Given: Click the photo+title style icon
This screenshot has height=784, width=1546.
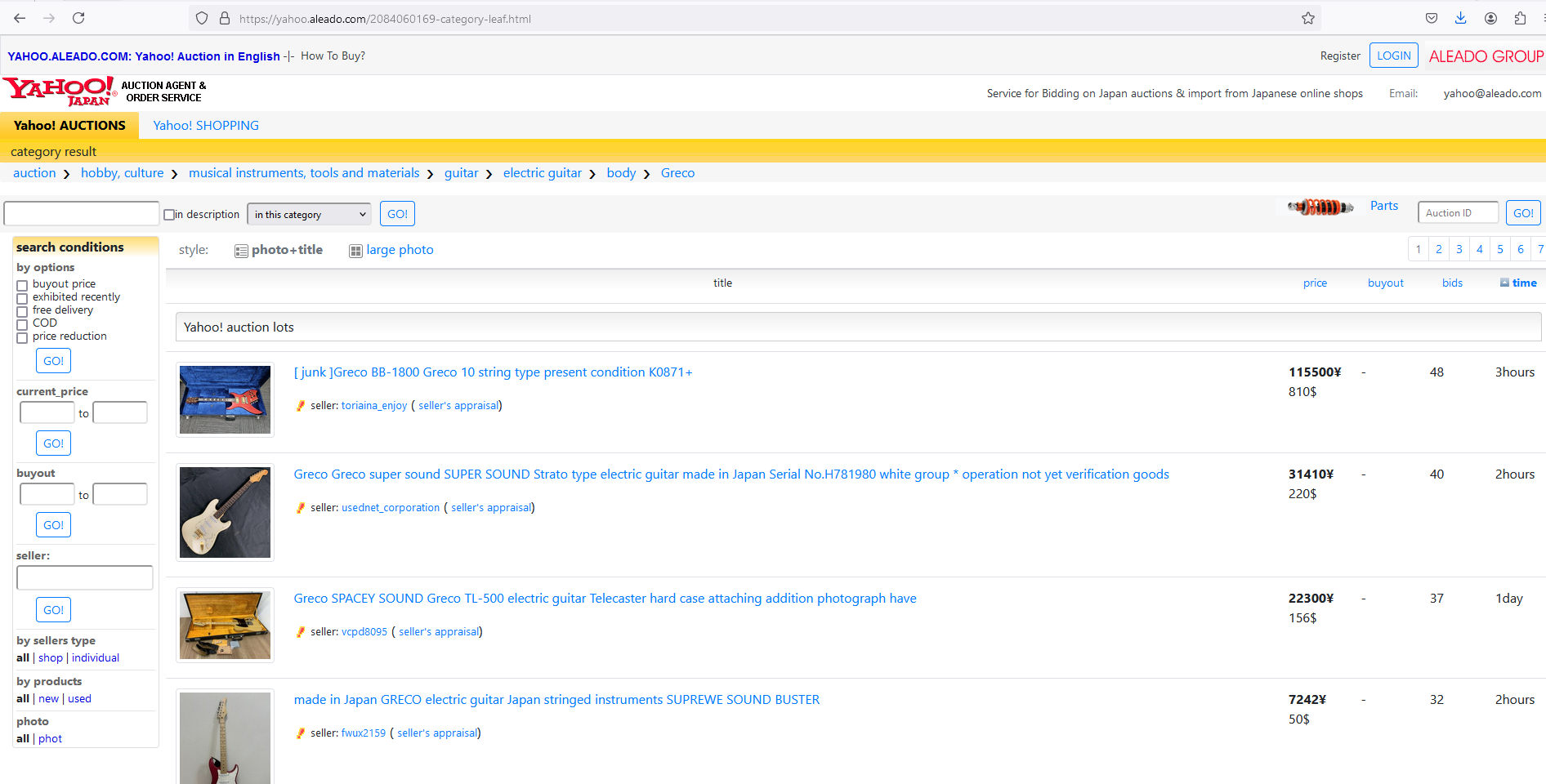Looking at the screenshot, I should coord(241,251).
